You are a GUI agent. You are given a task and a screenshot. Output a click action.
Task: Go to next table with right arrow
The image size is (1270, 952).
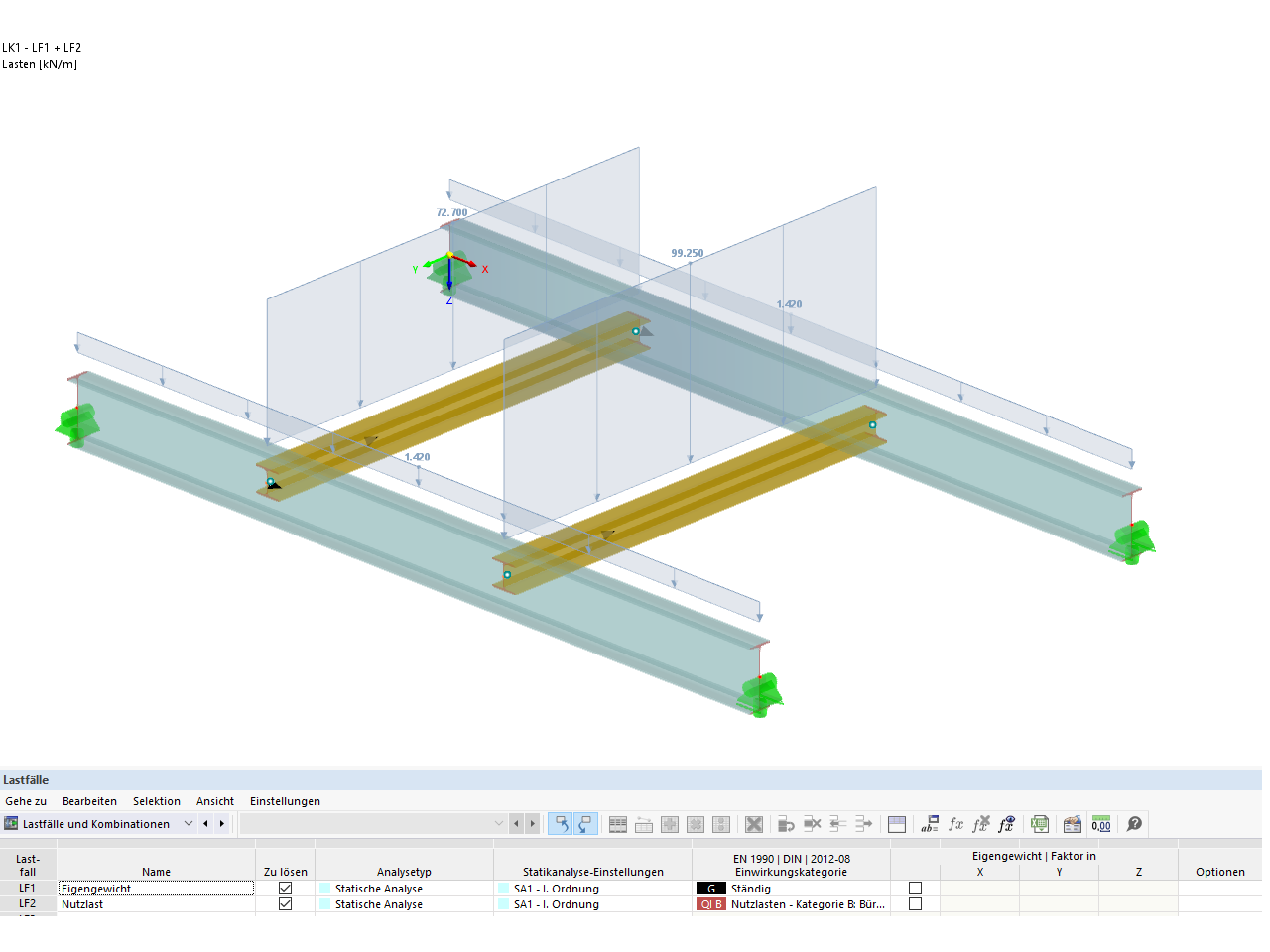(x=222, y=824)
